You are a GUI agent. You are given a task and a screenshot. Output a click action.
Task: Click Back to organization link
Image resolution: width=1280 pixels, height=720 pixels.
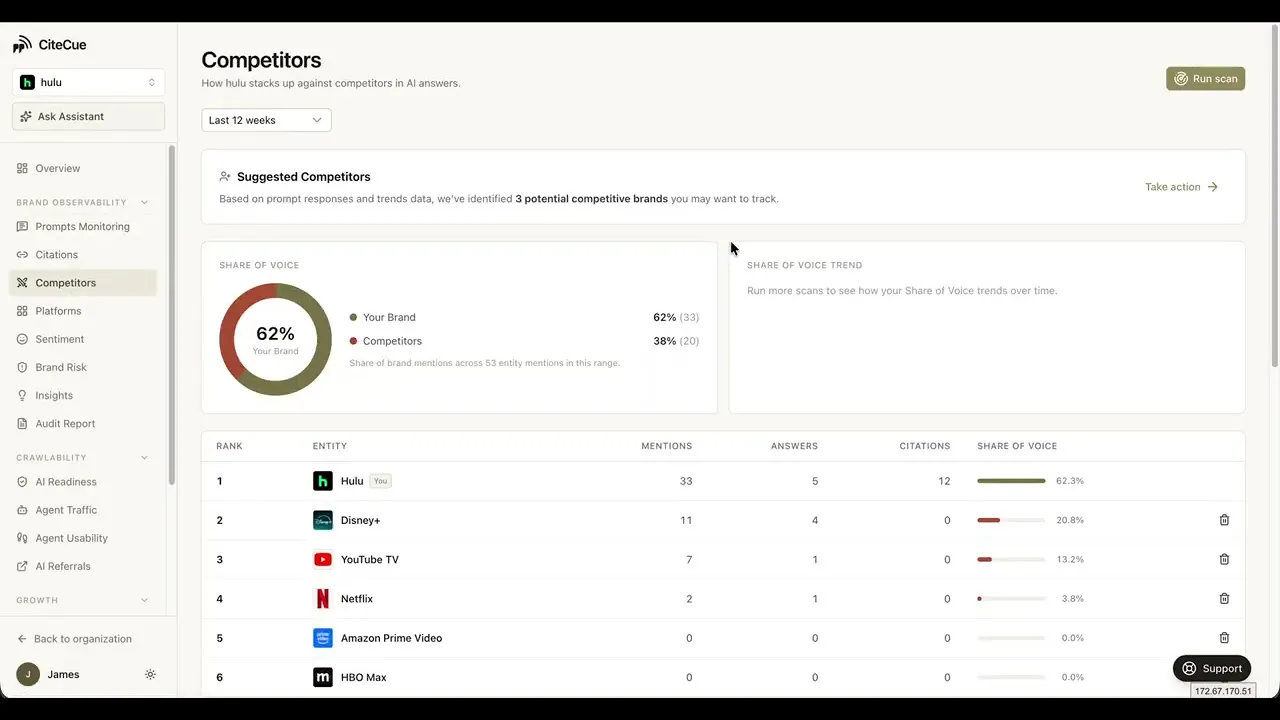click(74, 638)
